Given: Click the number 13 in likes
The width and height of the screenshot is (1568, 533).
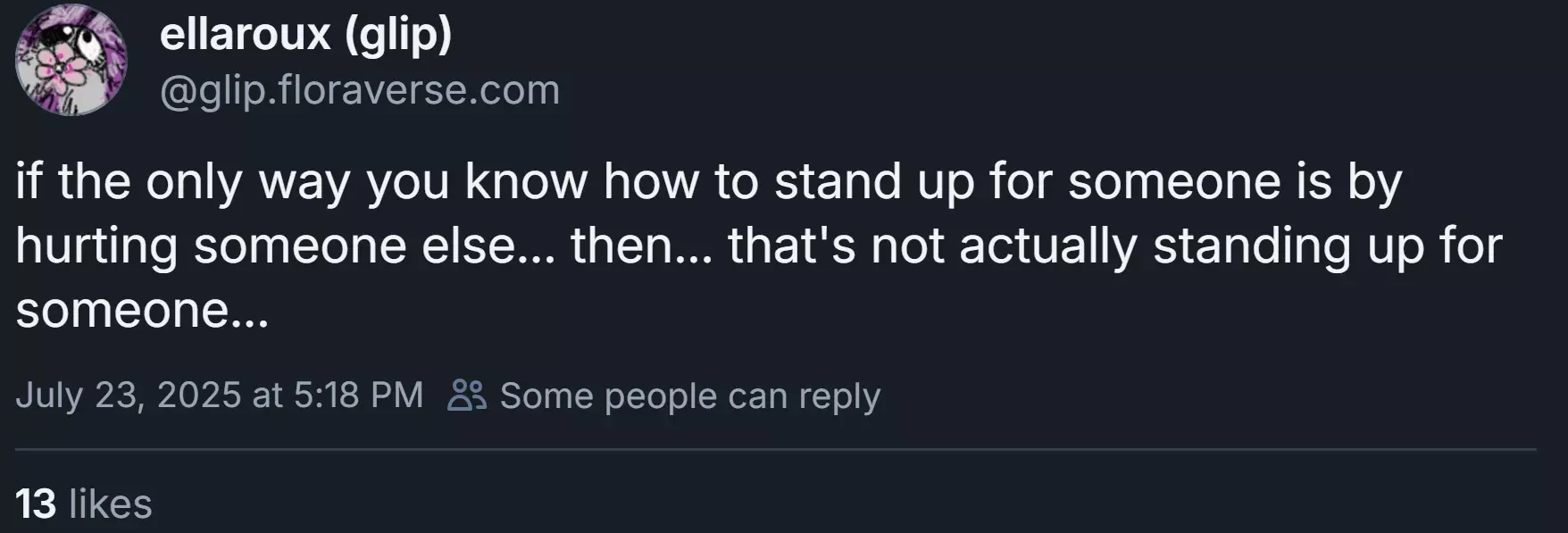Looking at the screenshot, I should (36, 504).
